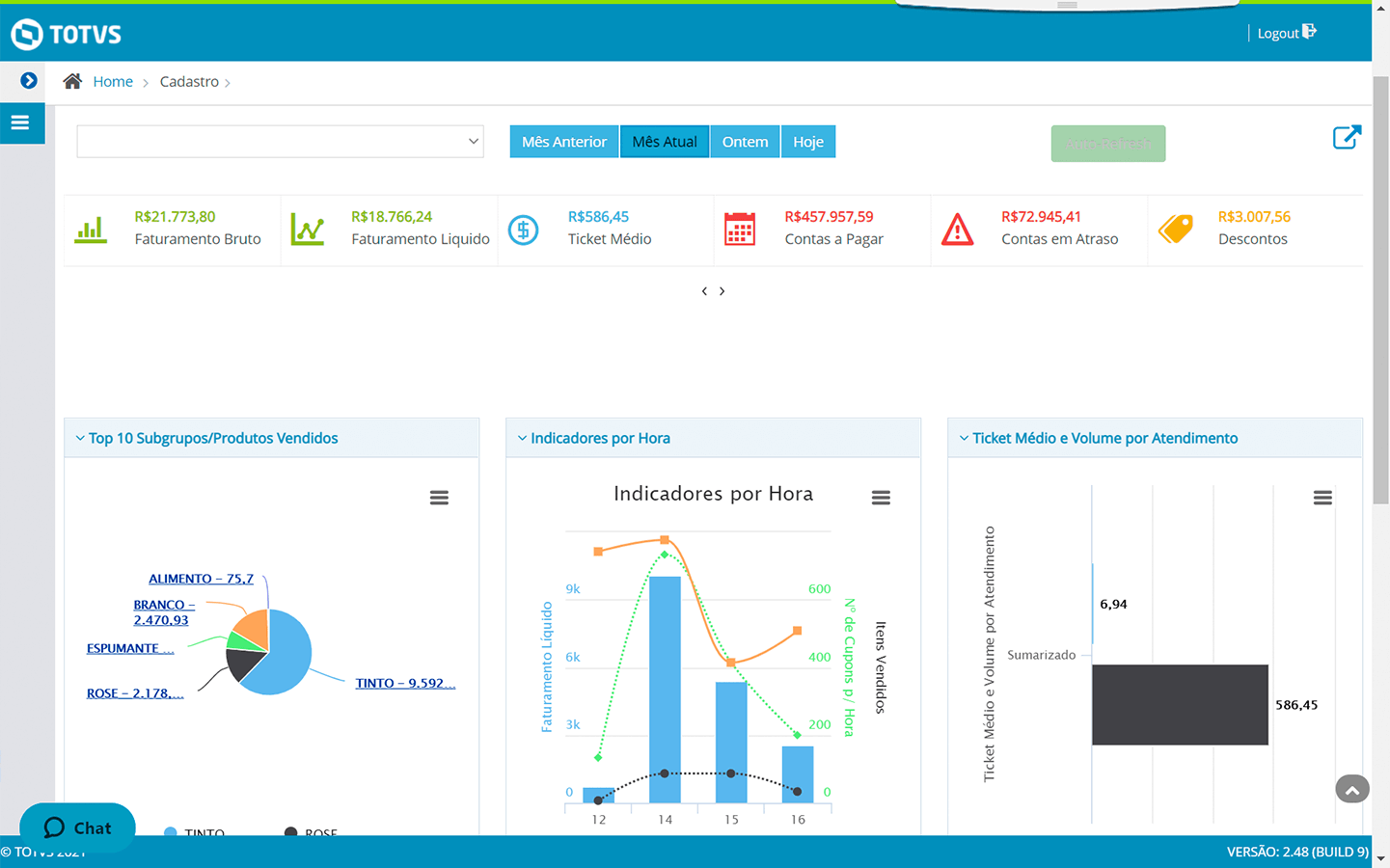Switch period filter to Hoje
The image size is (1390, 868).
pyautogui.click(x=807, y=142)
